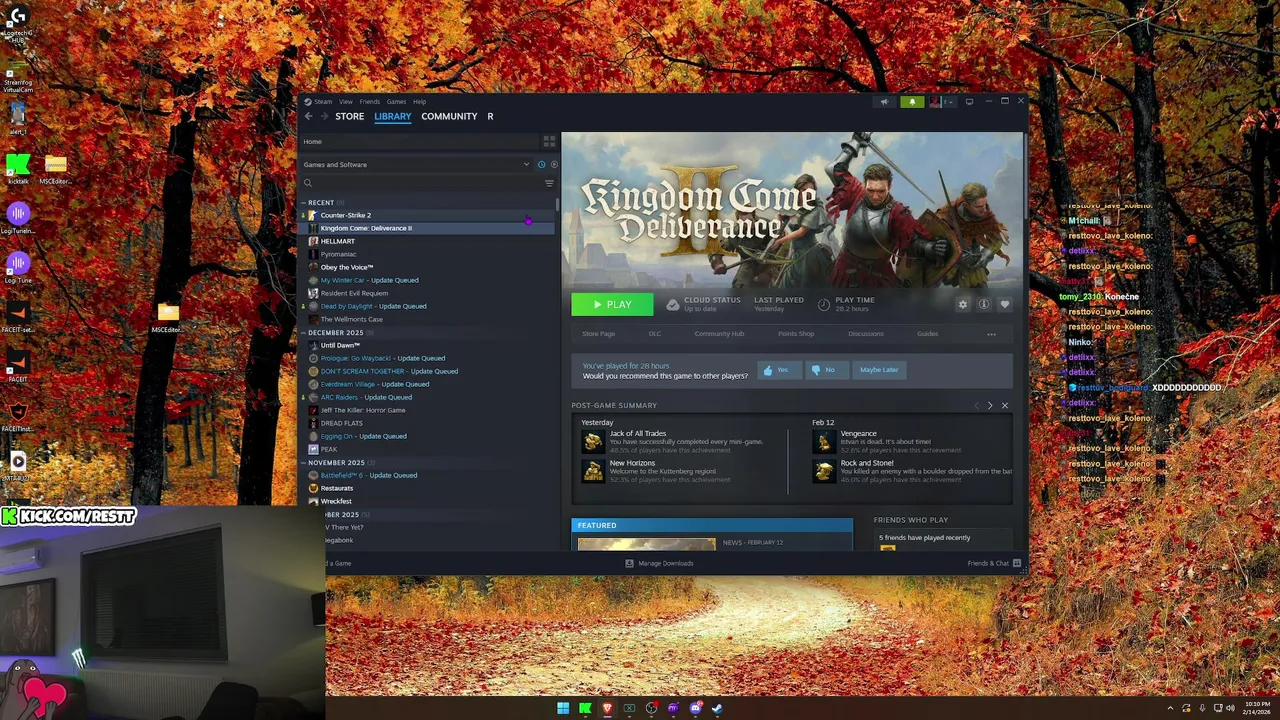Dismiss the post-game summary panel
The image size is (1280, 720).
[1005, 406]
